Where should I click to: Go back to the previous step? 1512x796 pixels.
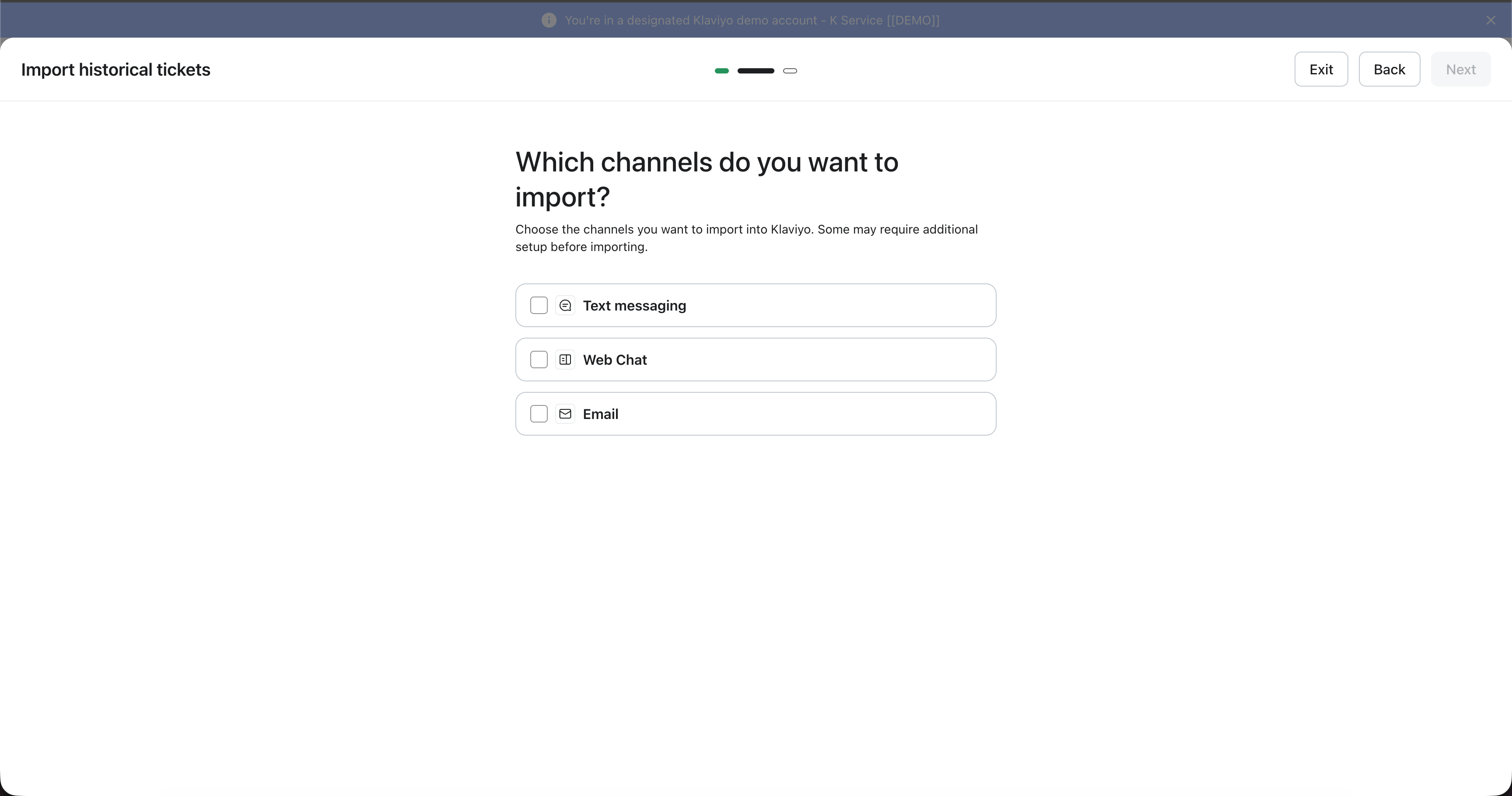1389,69
